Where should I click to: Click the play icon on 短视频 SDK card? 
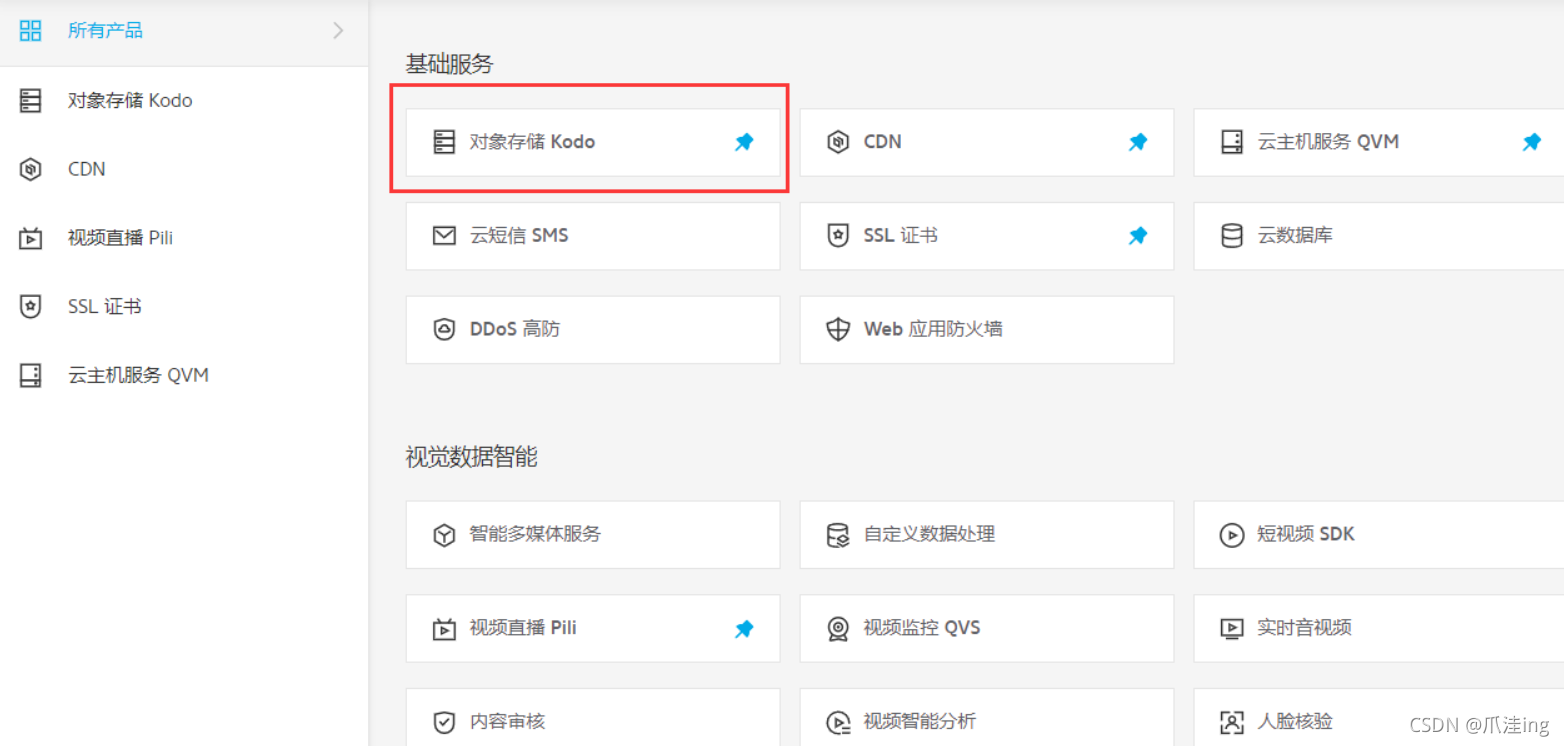(1232, 535)
